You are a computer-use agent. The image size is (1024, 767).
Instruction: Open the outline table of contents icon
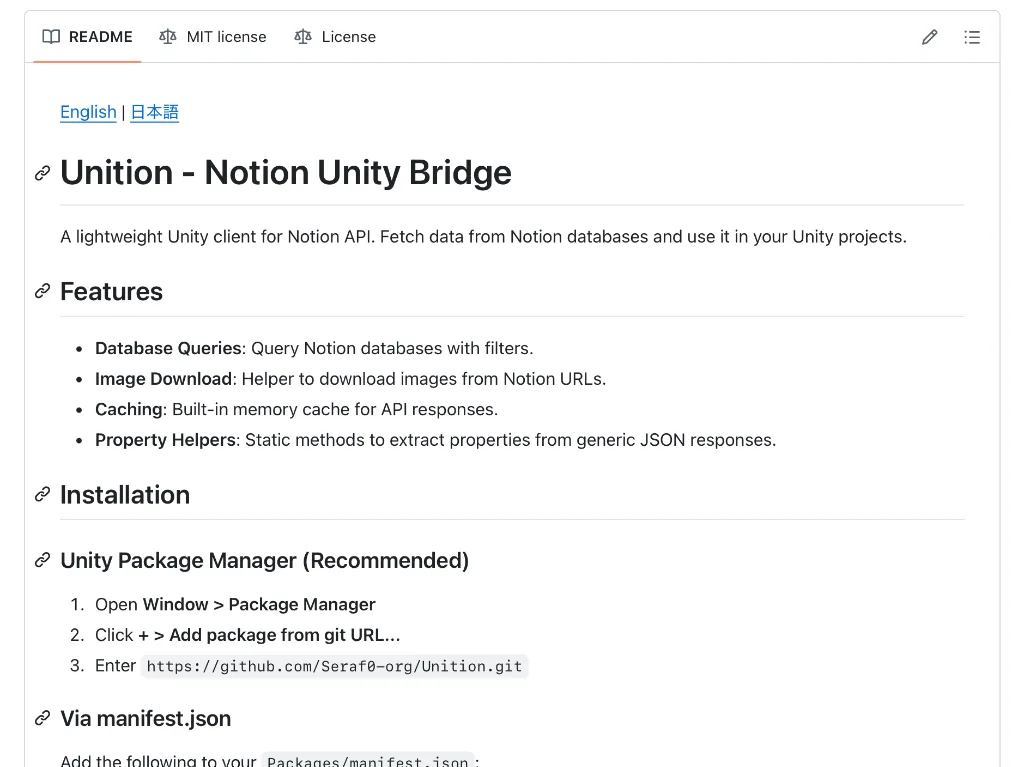(x=972, y=37)
